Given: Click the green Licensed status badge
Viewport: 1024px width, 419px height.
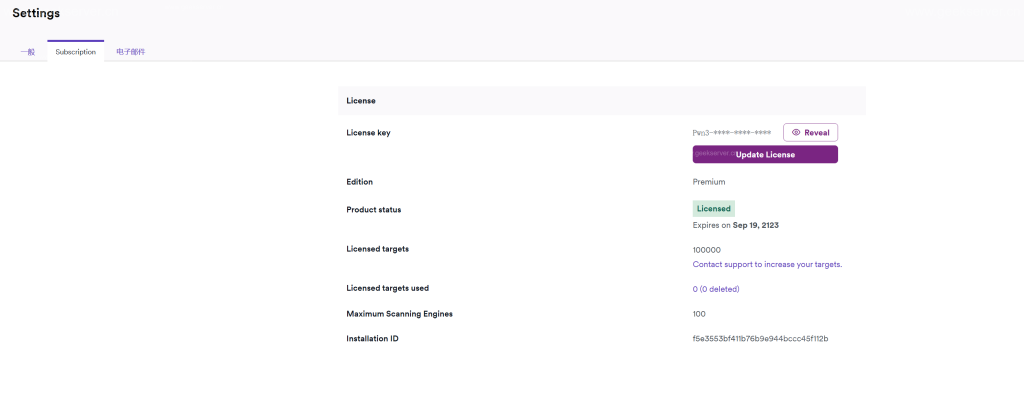Looking at the screenshot, I should pos(713,209).
